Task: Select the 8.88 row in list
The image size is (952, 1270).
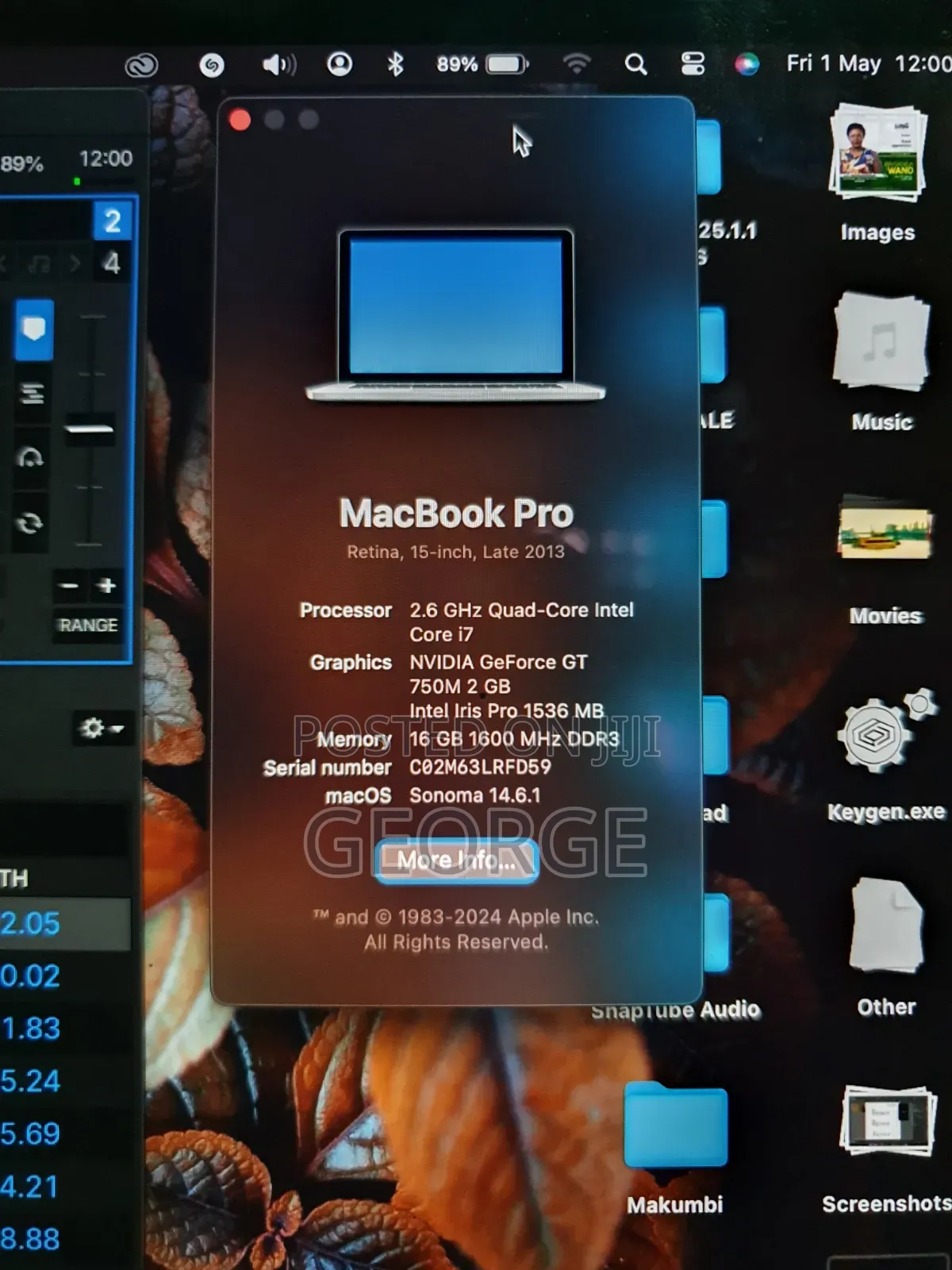Action: pyautogui.click(x=65, y=1239)
